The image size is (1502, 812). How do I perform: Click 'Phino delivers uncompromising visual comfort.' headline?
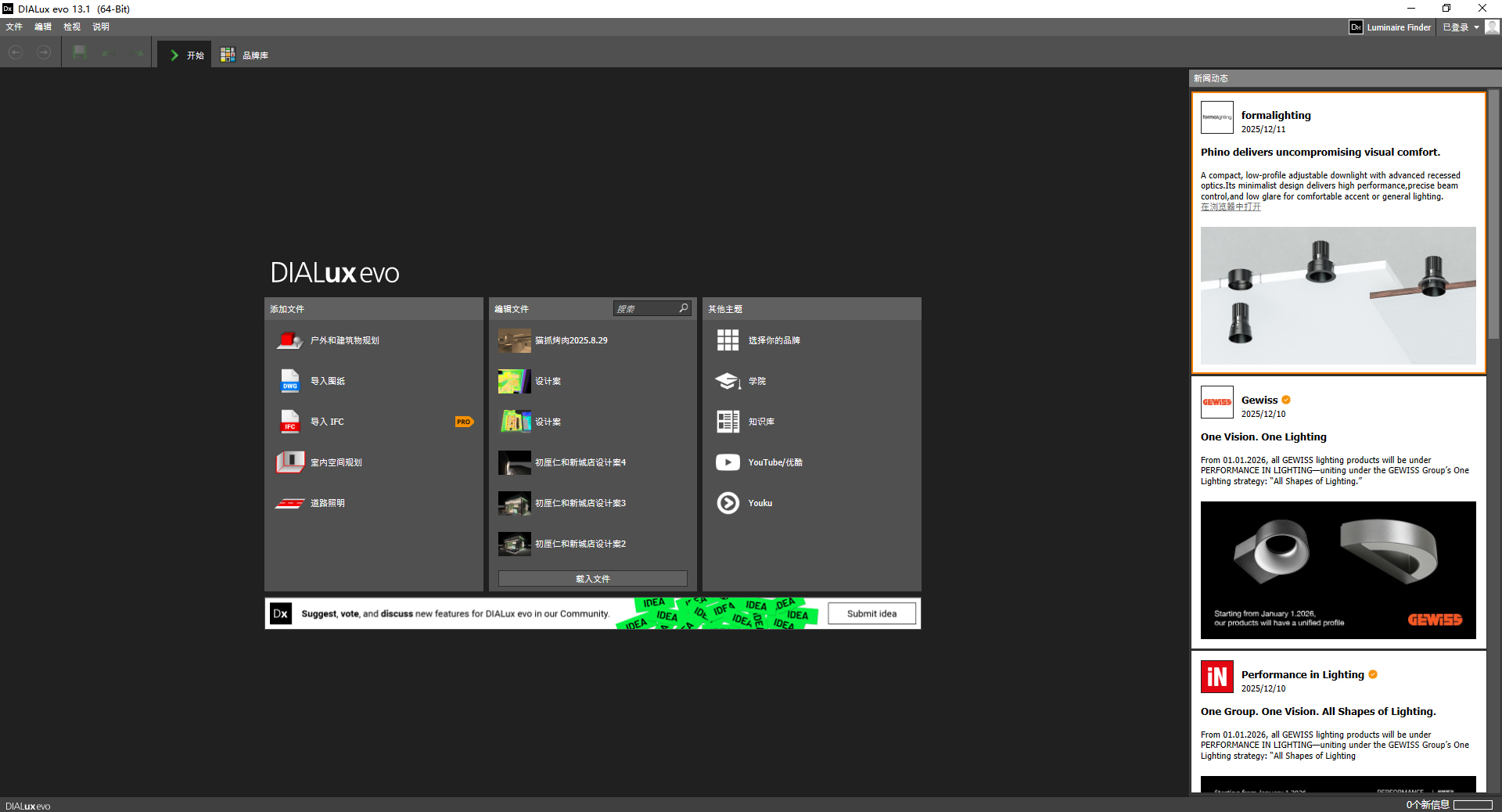(1321, 152)
